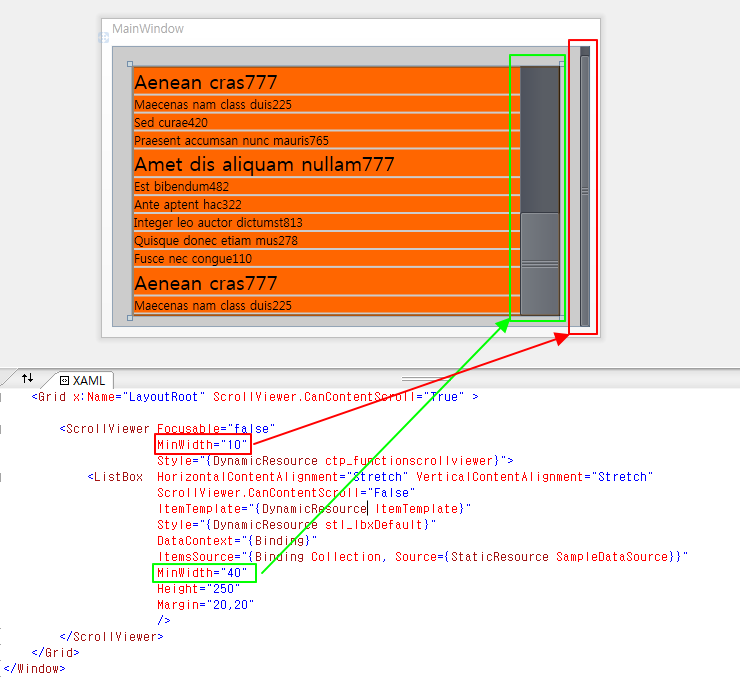Click the closing </ScrollViewer> tag
The image size is (740, 688).
point(111,637)
